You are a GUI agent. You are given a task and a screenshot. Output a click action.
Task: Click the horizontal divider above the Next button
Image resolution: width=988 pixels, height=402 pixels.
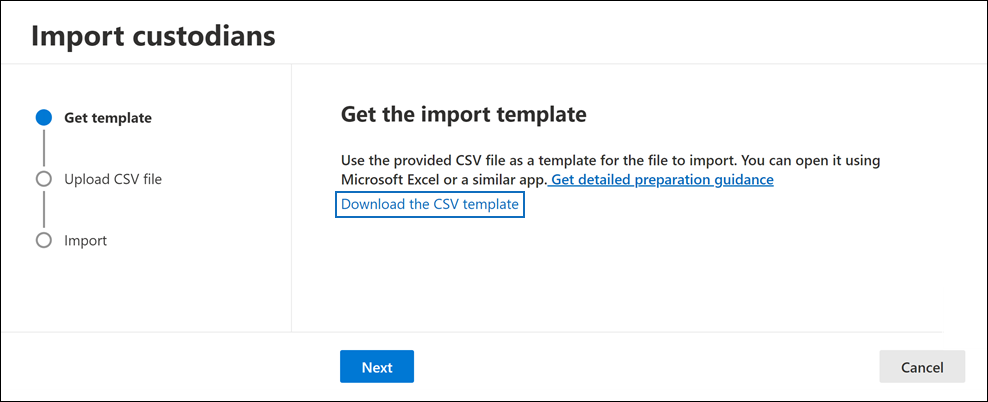(600, 331)
